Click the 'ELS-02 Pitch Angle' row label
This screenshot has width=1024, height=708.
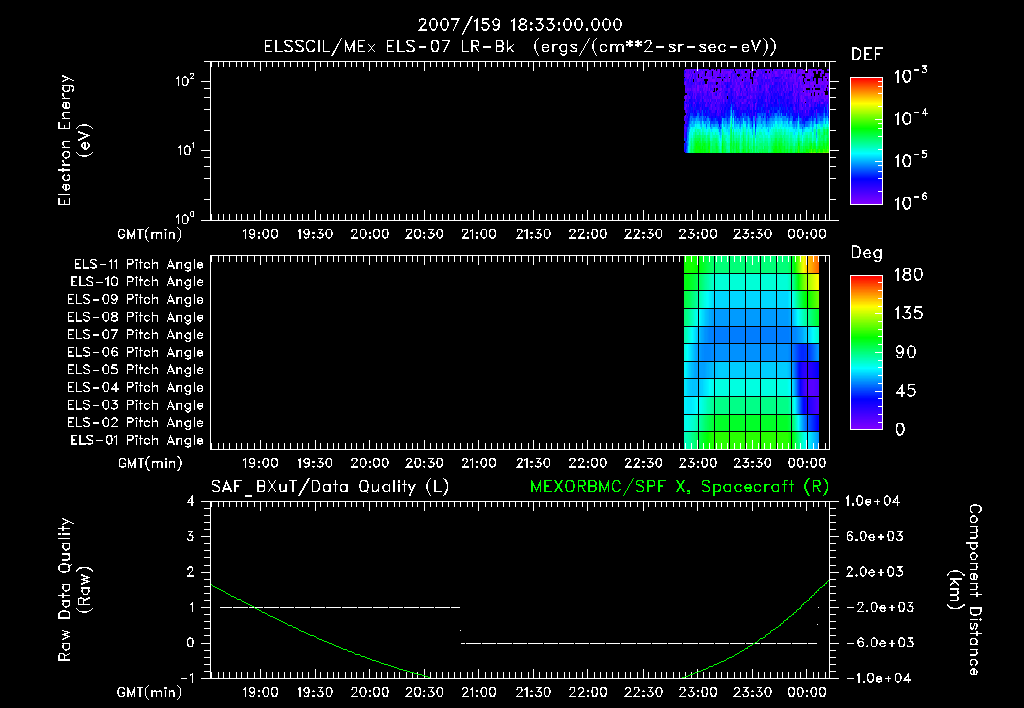click(x=136, y=423)
